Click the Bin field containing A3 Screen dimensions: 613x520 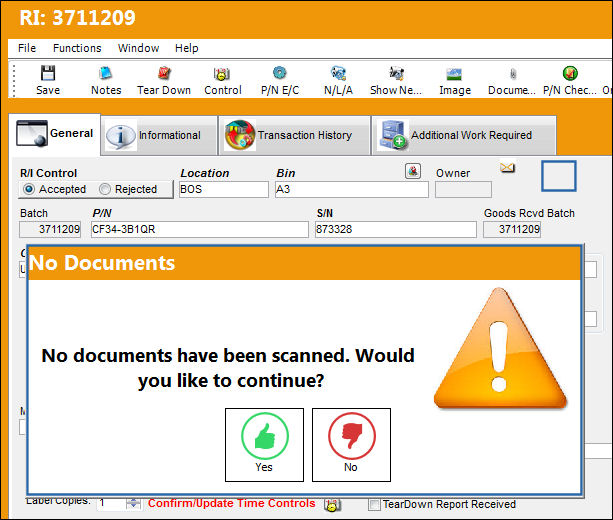tap(351, 189)
